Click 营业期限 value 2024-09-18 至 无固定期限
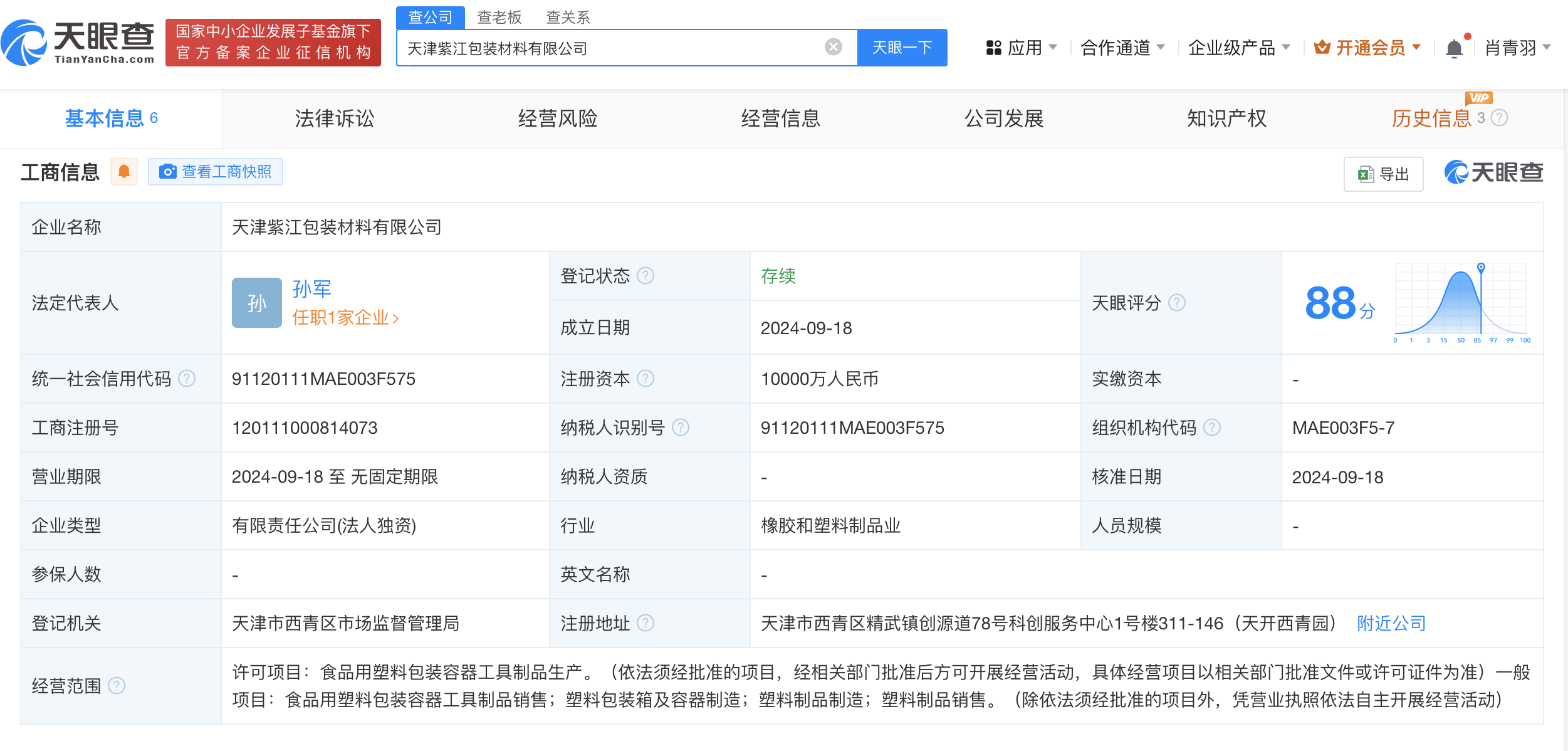The width and height of the screenshot is (1568, 751). [x=335, y=477]
